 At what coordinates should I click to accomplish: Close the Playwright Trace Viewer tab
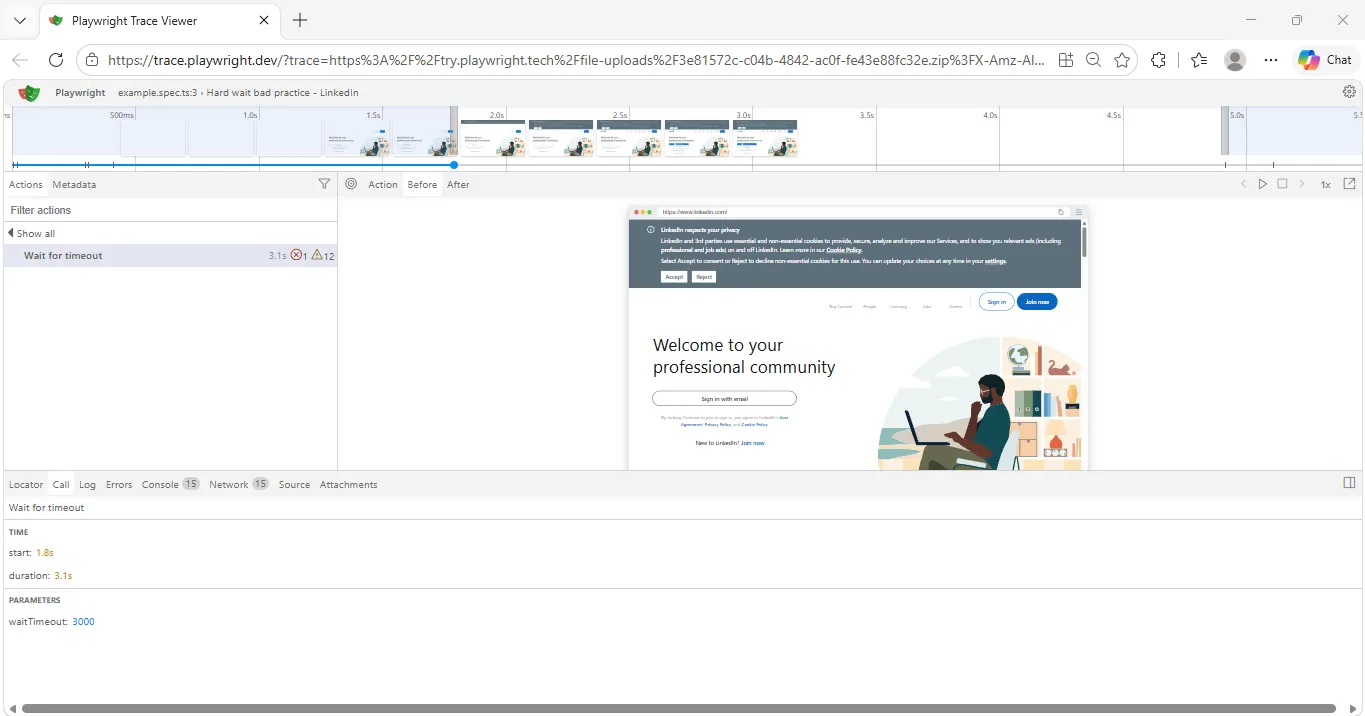(x=264, y=20)
